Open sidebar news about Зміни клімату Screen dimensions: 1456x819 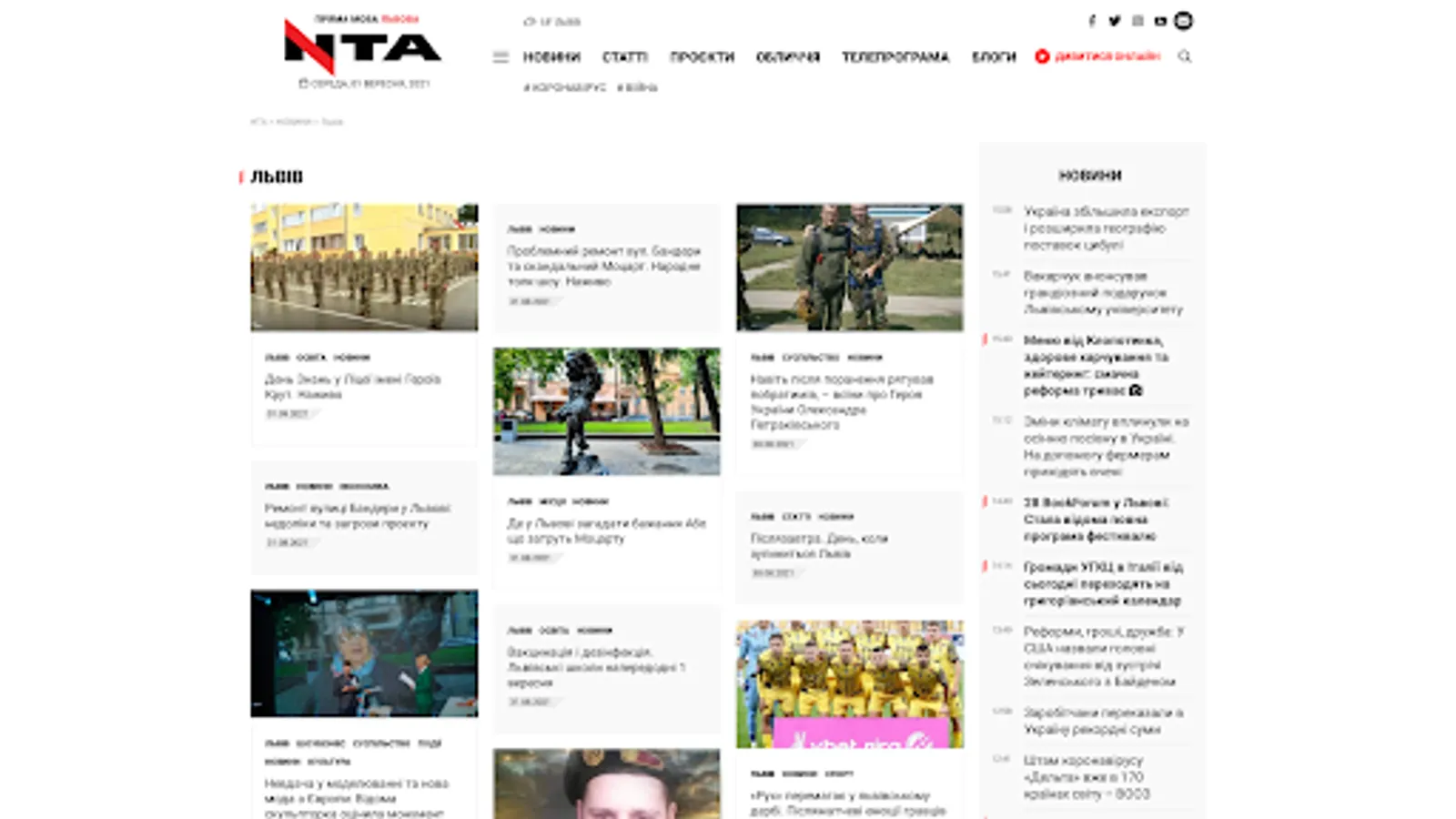click(x=1107, y=447)
